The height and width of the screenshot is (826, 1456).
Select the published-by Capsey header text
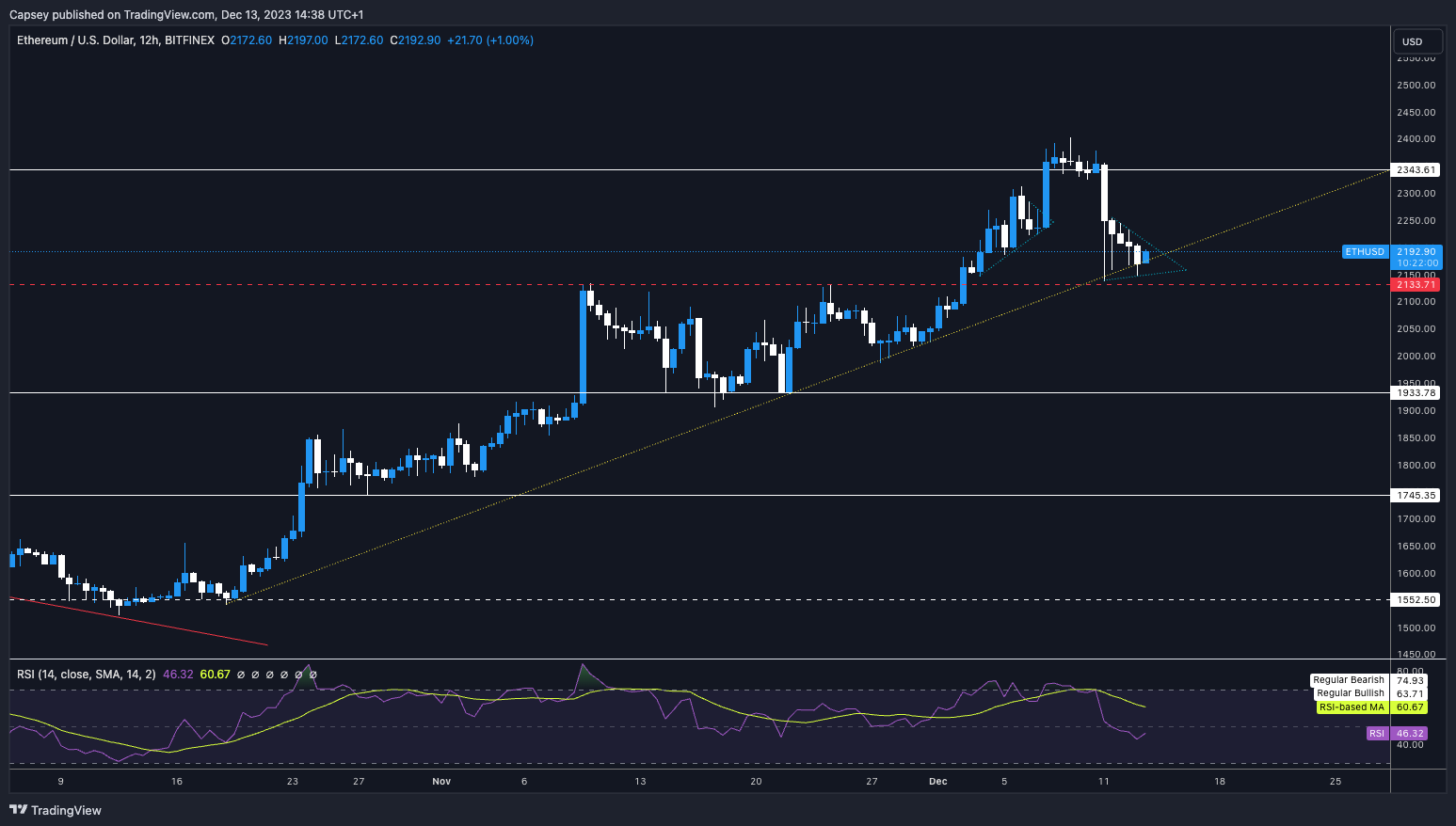pos(186,14)
